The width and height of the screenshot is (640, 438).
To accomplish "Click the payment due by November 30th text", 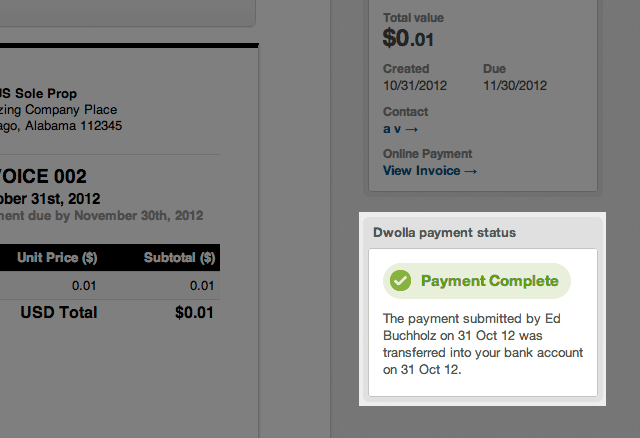I will tap(102, 215).
